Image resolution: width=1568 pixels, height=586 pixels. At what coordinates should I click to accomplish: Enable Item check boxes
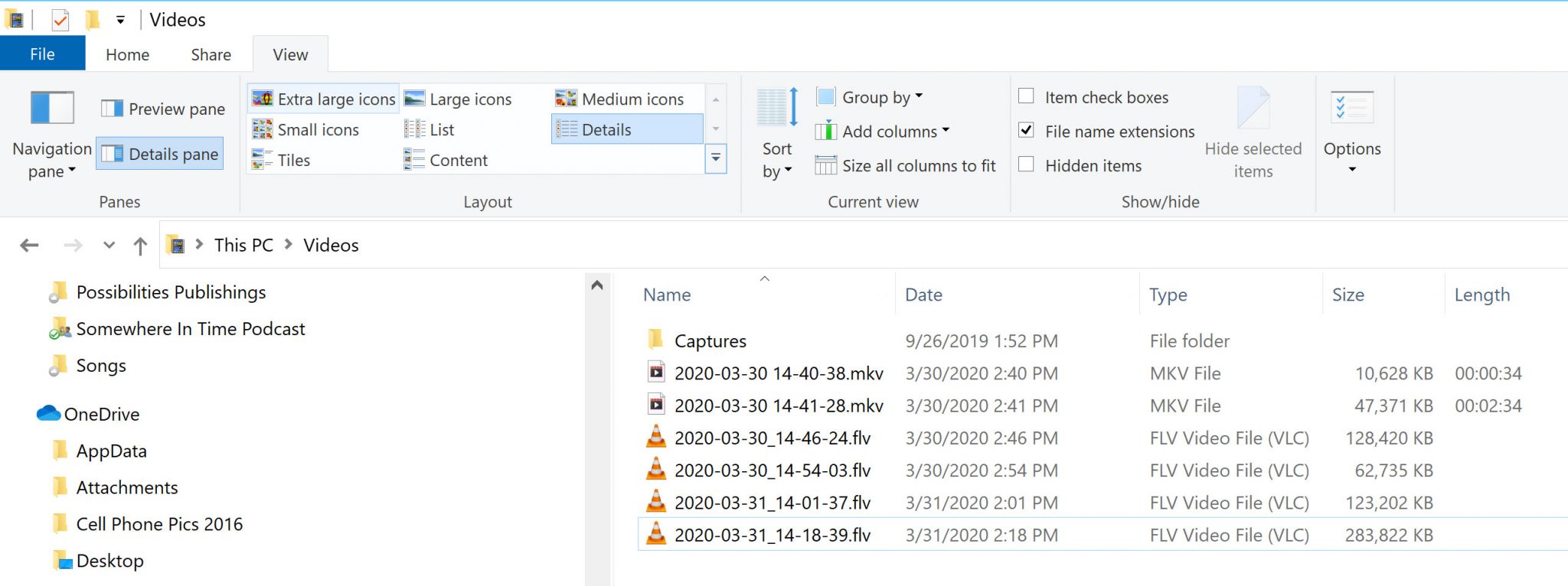tap(1027, 96)
